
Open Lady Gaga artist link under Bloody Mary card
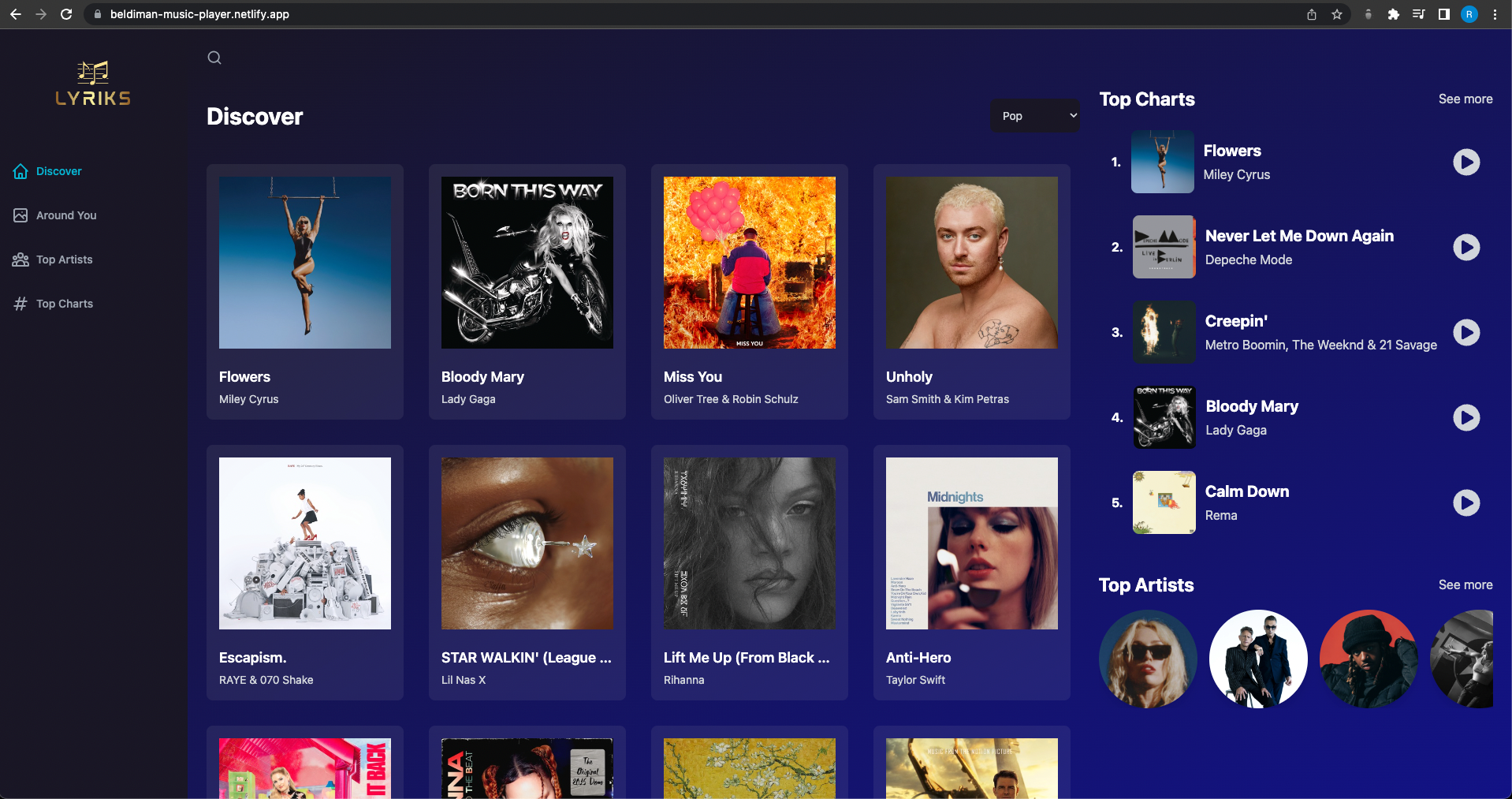pos(468,399)
